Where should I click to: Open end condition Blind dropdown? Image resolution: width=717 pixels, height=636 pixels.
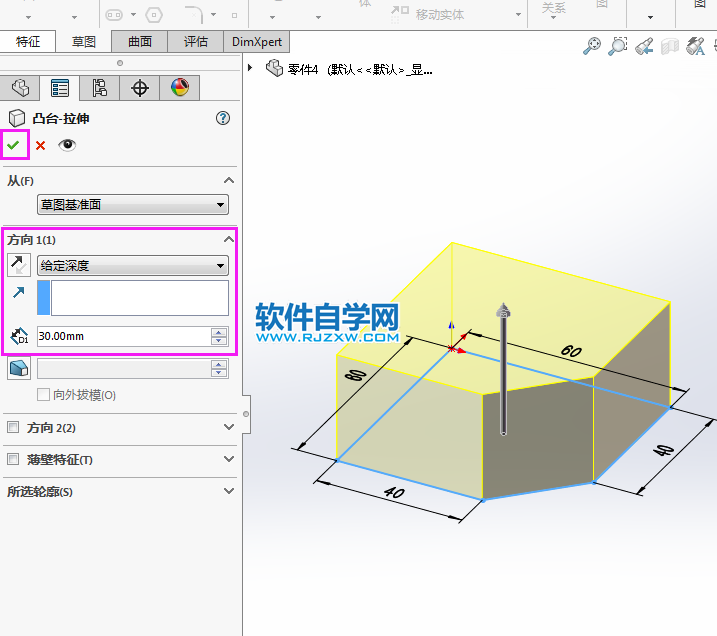coord(133,266)
